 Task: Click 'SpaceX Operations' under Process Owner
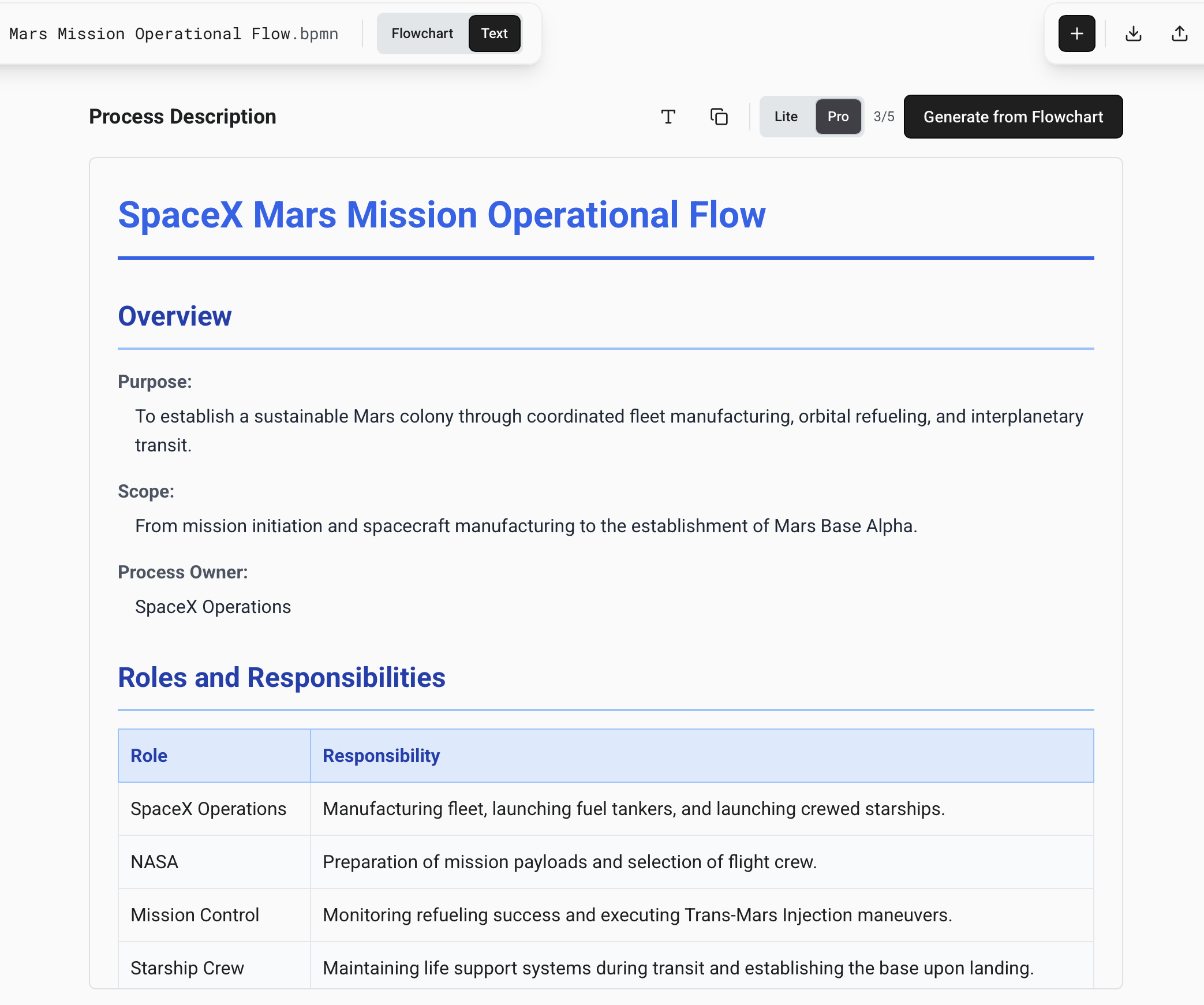click(213, 607)
